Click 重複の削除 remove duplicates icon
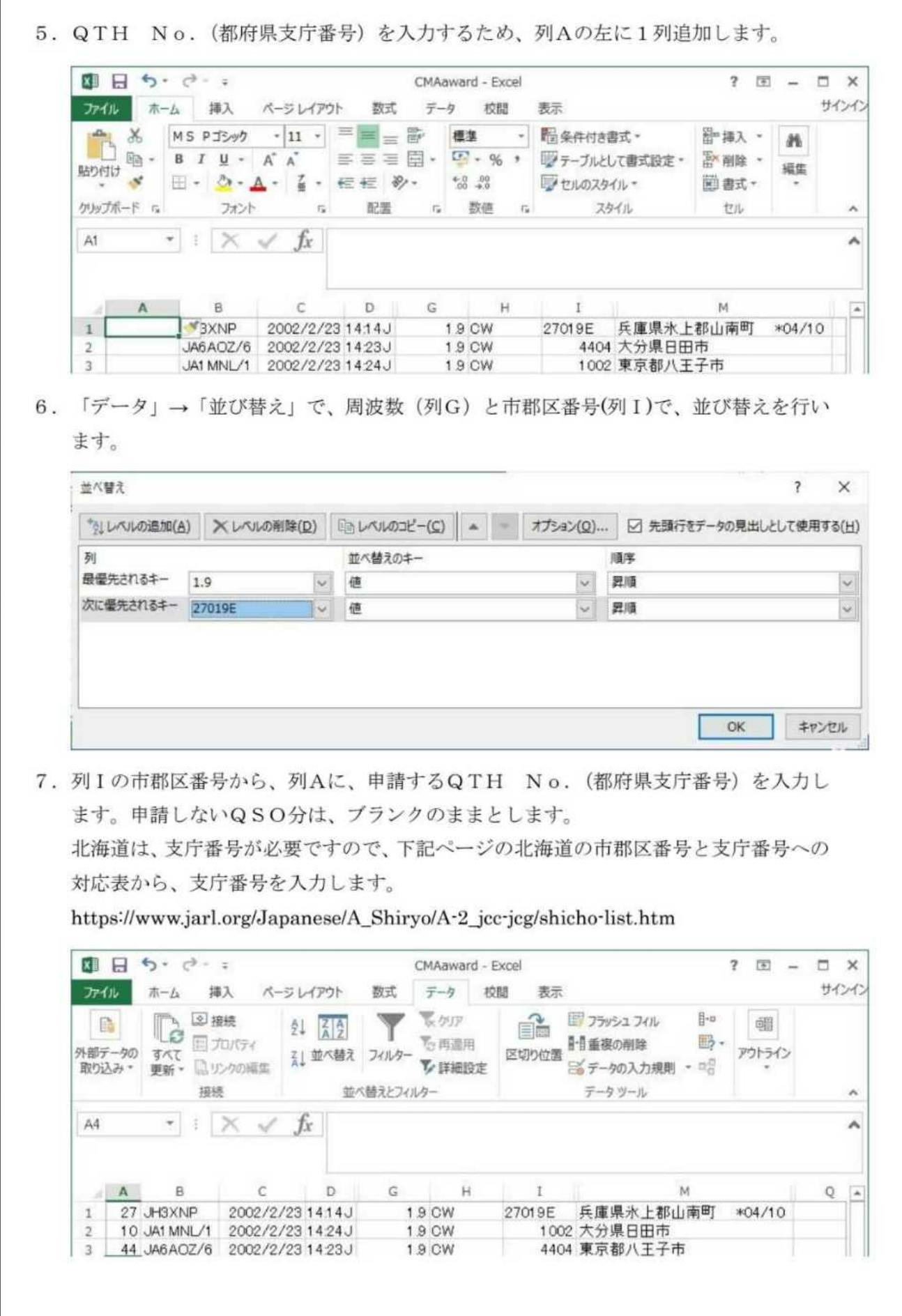Viewport: 902px width, 1316px height. [576, 1043]
